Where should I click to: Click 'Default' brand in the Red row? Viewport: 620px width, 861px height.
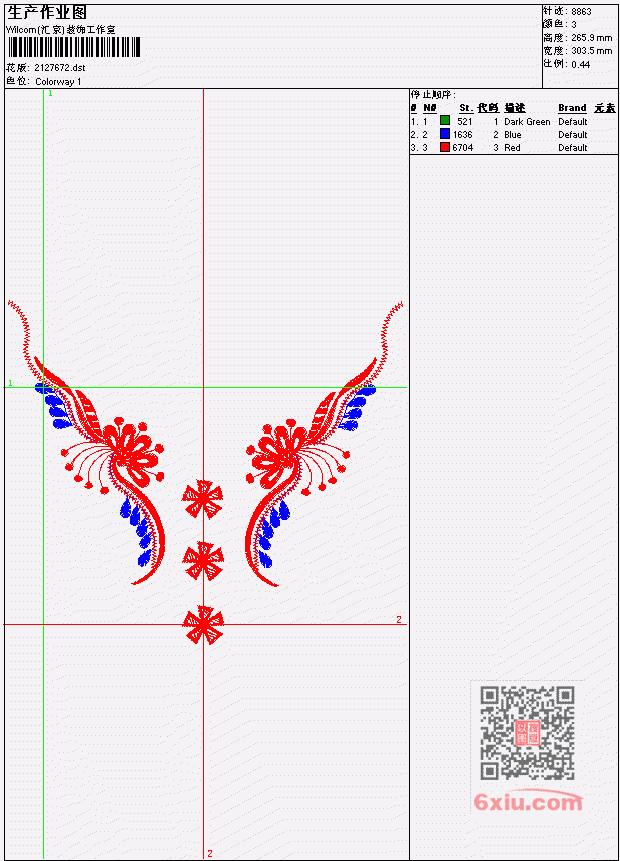pyautogui.click(x=573, y=148)
